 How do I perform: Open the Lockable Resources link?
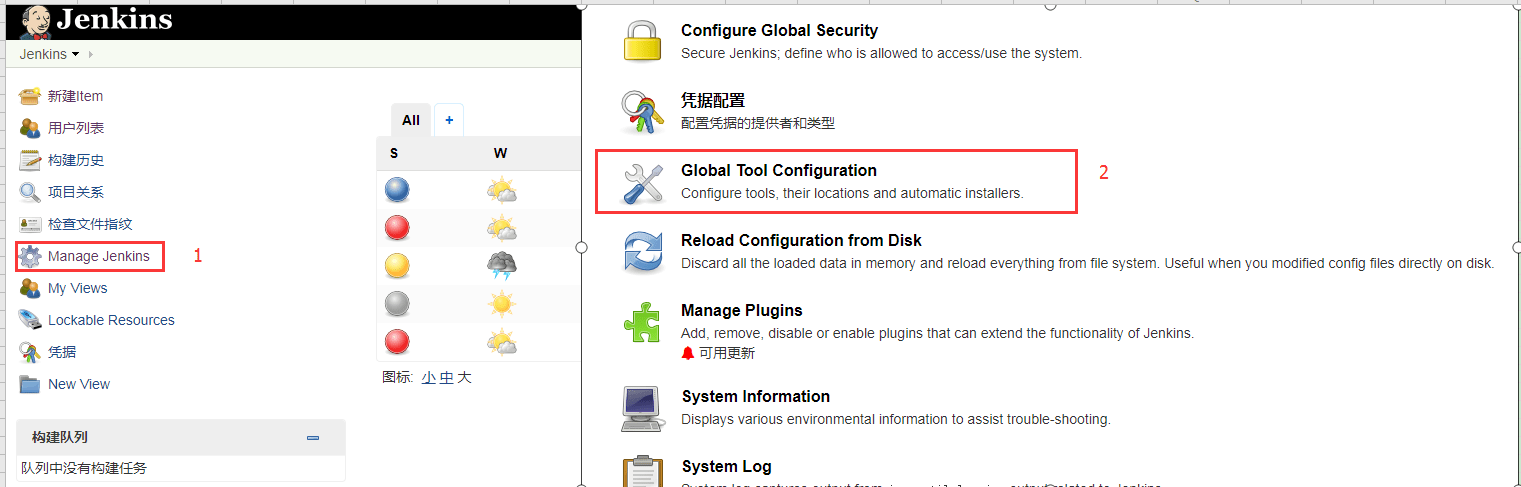tap(111, 320)
